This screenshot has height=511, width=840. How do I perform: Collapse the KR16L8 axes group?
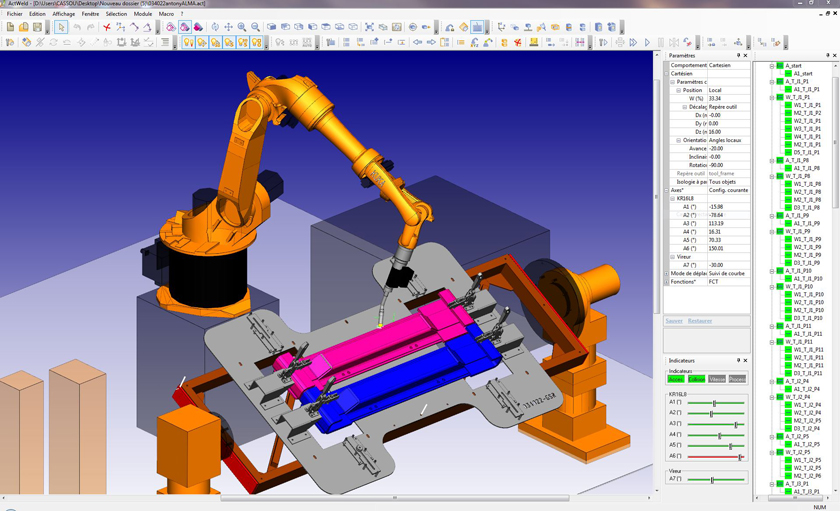672,198
